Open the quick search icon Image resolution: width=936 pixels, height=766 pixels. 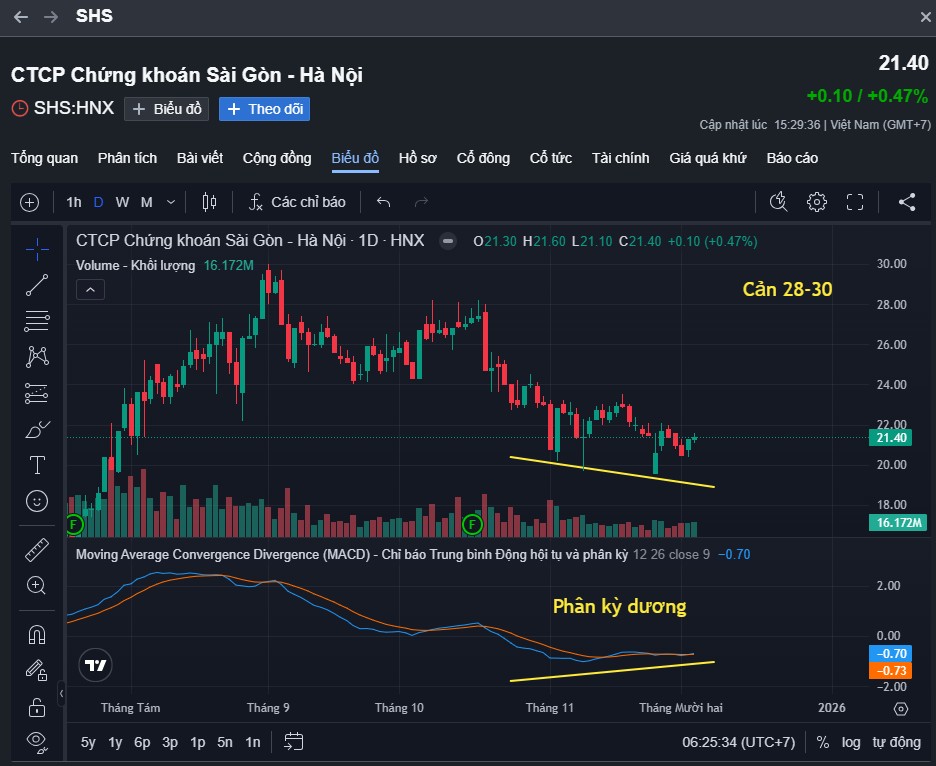[x=778, y=202]
